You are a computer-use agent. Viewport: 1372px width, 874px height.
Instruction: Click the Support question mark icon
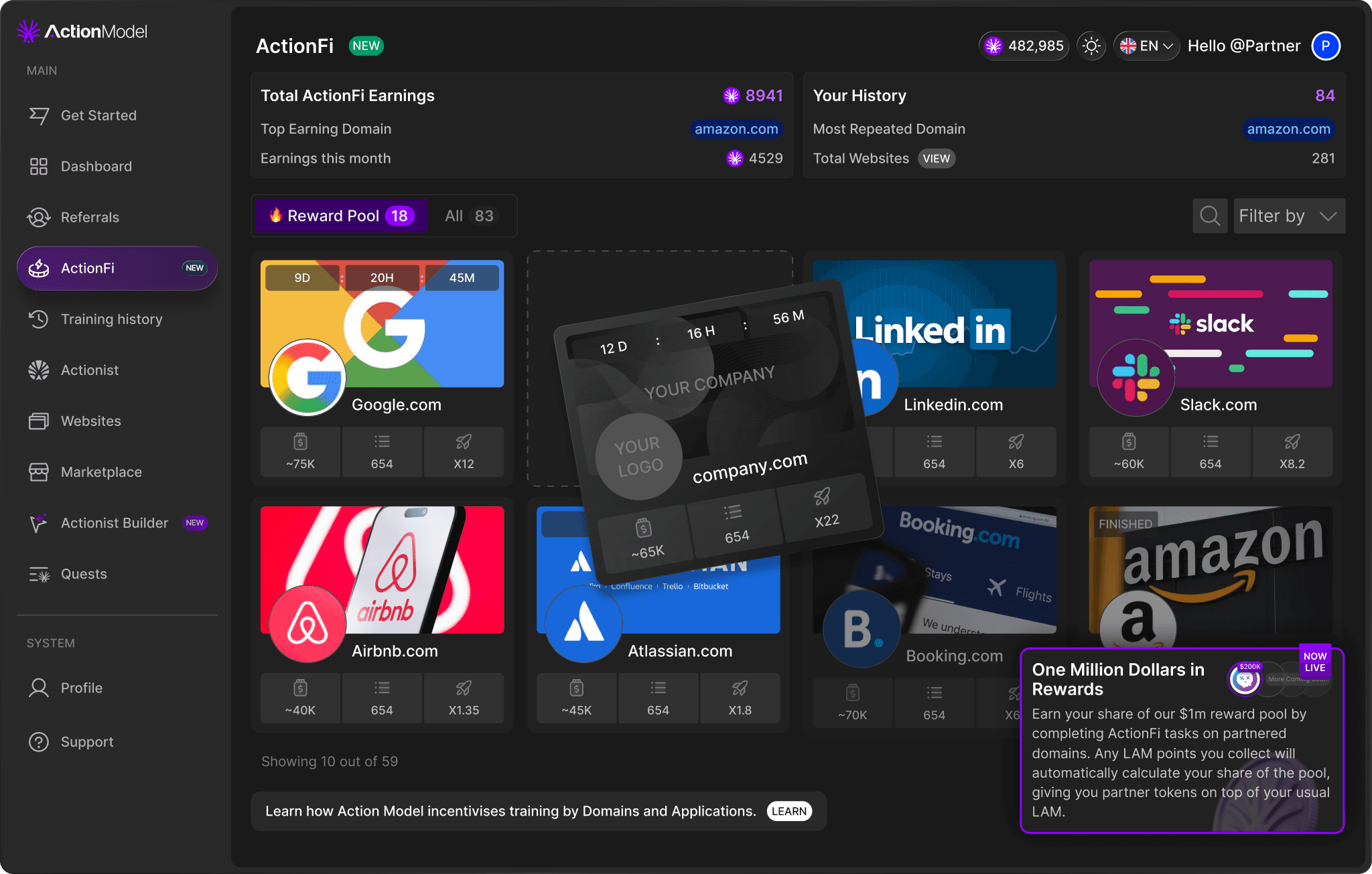click(39, 741)
